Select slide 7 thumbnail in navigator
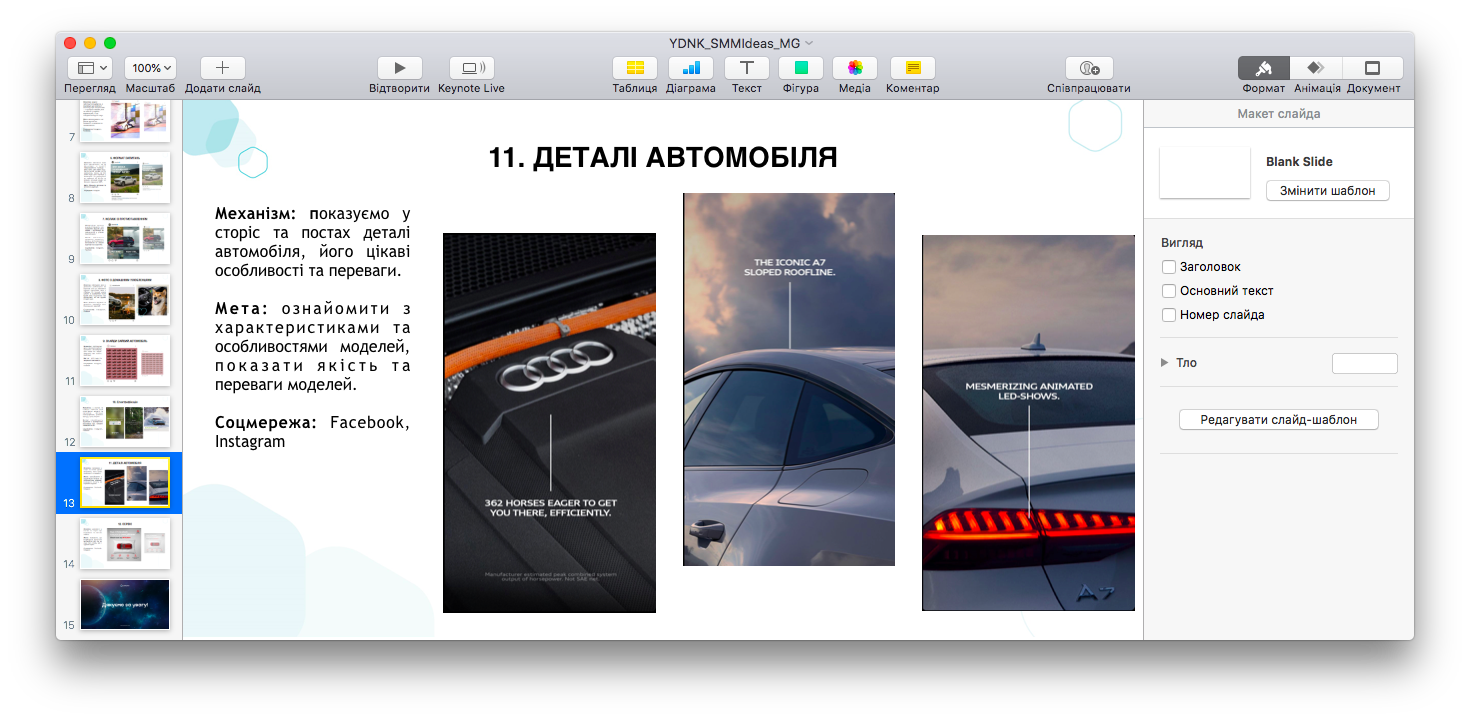 tap(125, 120)
